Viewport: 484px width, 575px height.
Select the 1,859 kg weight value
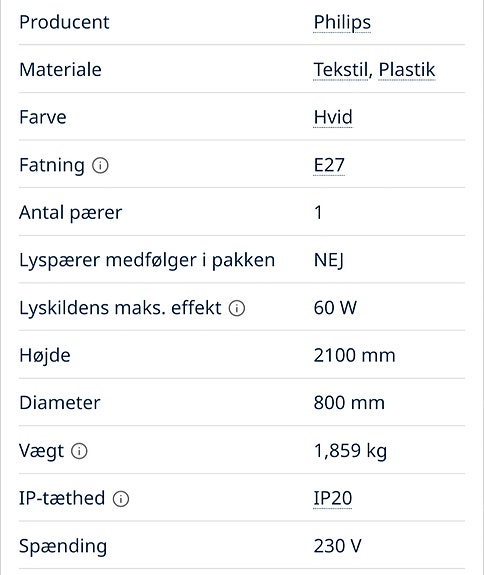click(350, 451)
